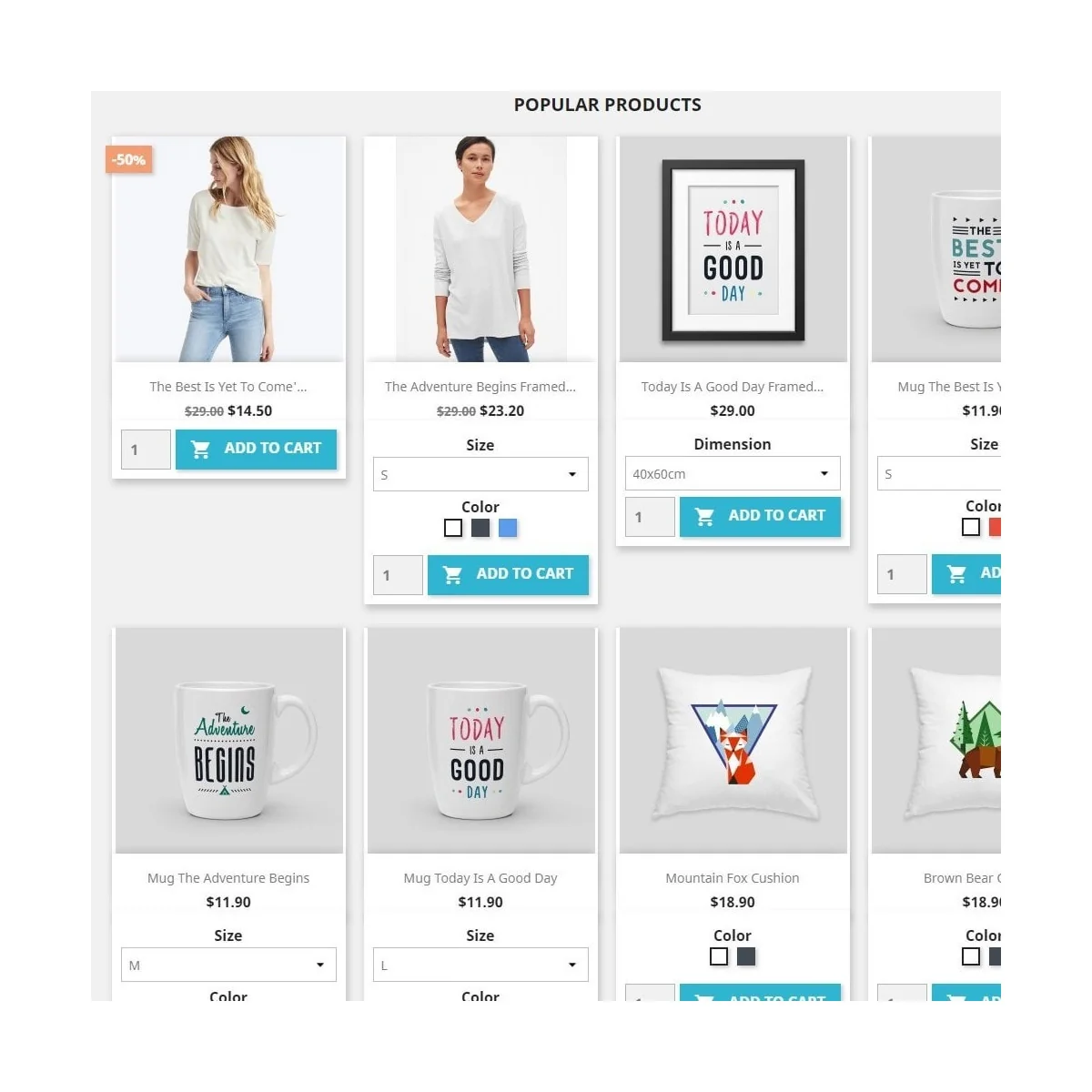This screenshot has width=1092, height=1092.
Task: Select dark gray swatch for Adventure Begins Framed
Action: click(480, 528)
